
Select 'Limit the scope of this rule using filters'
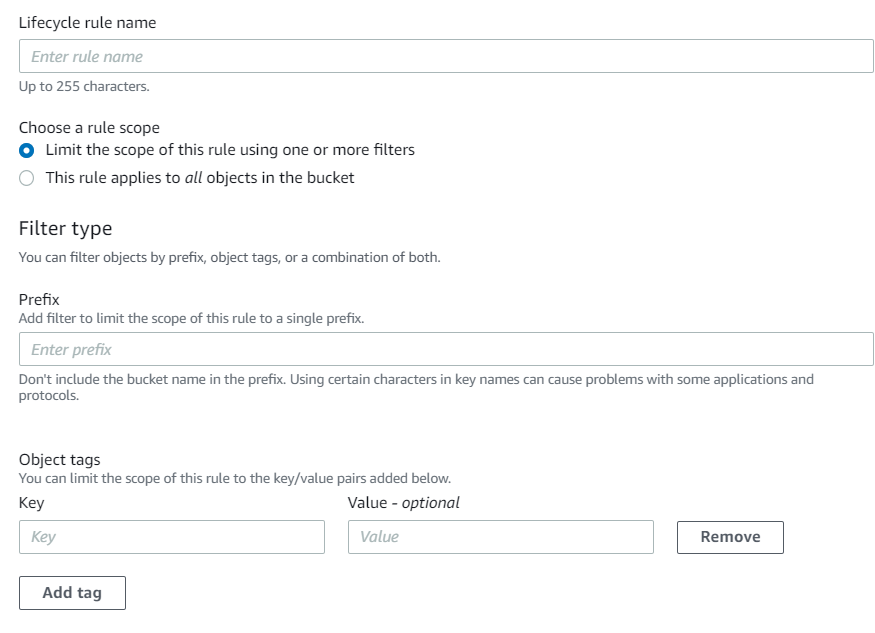pos(27,148)
